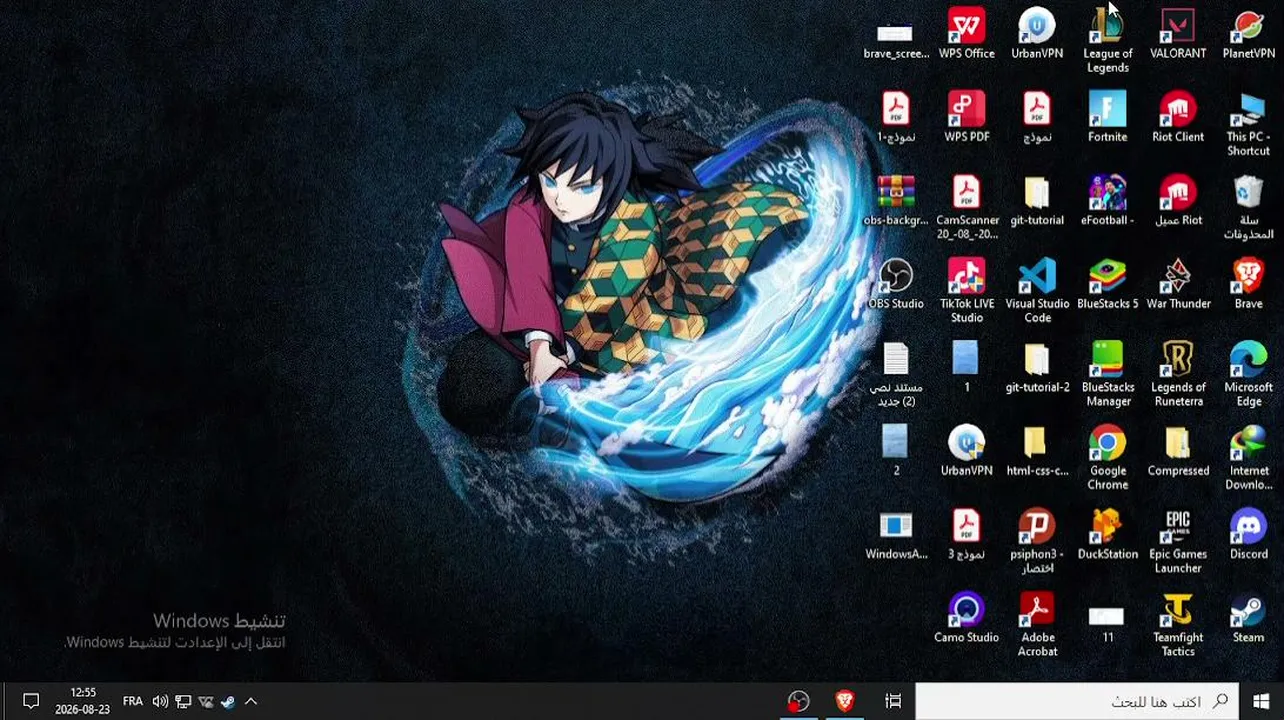This screenshot has height=720, width=1284.
Task: Click the Google Chrome desktop icon
Action: (x=1107, y=458)
